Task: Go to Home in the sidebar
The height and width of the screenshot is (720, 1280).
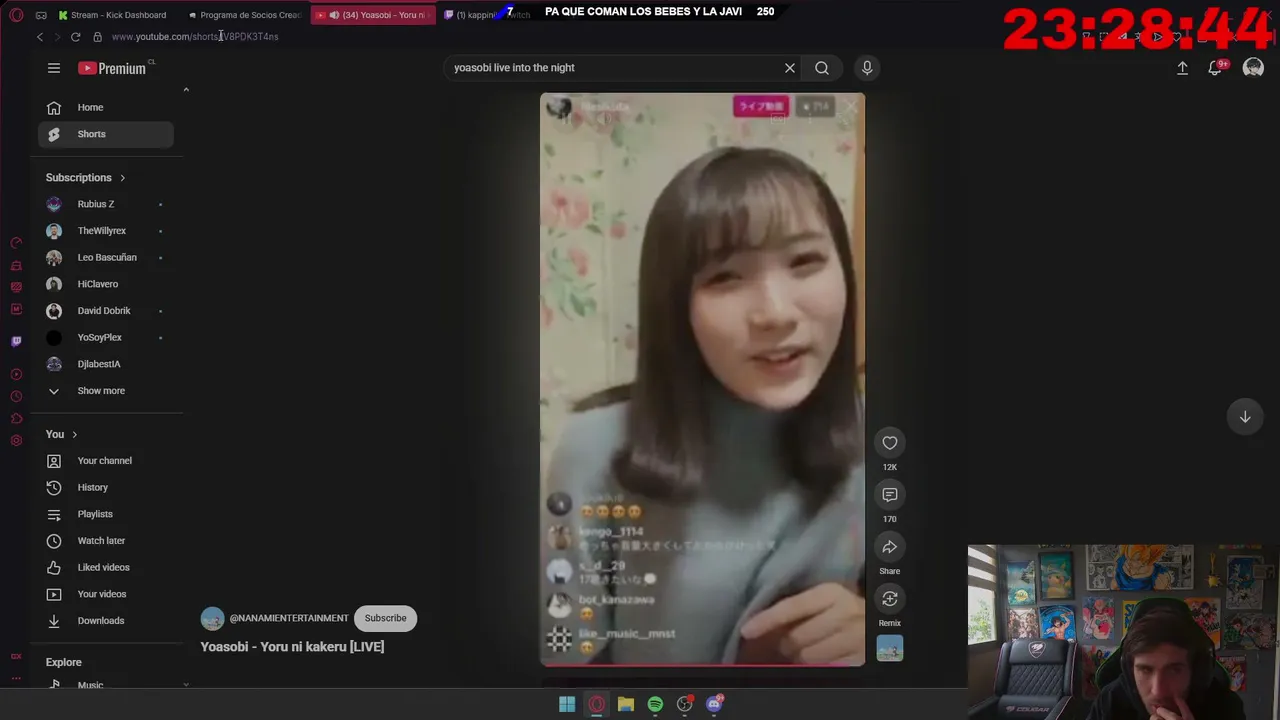Action: click(x=106, y=107)
